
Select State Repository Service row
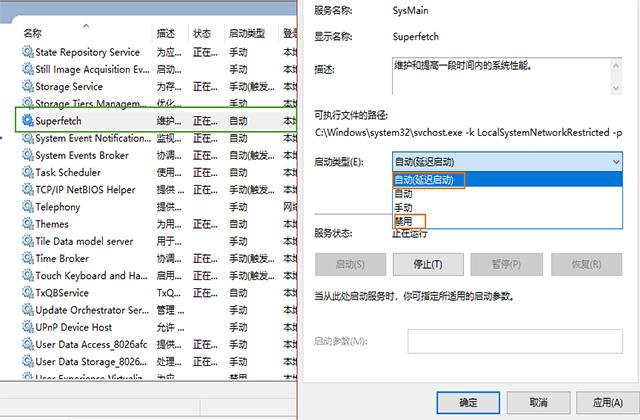159,52
